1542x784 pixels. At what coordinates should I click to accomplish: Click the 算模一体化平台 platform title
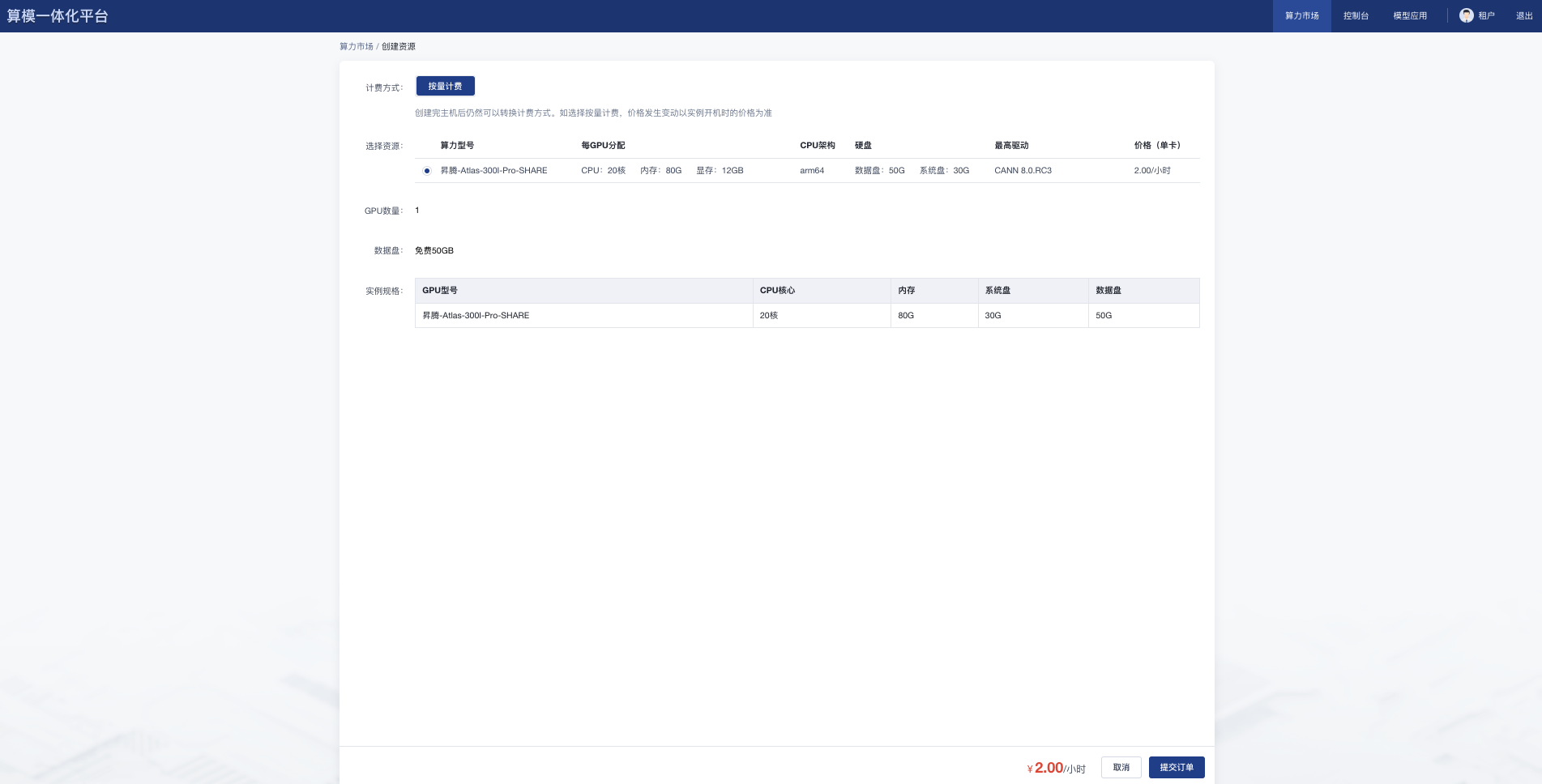[58, 16]
